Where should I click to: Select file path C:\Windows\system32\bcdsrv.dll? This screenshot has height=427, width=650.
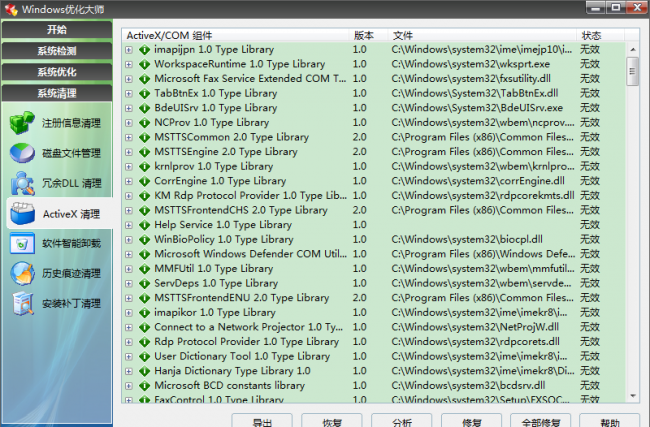coord(468,386)
